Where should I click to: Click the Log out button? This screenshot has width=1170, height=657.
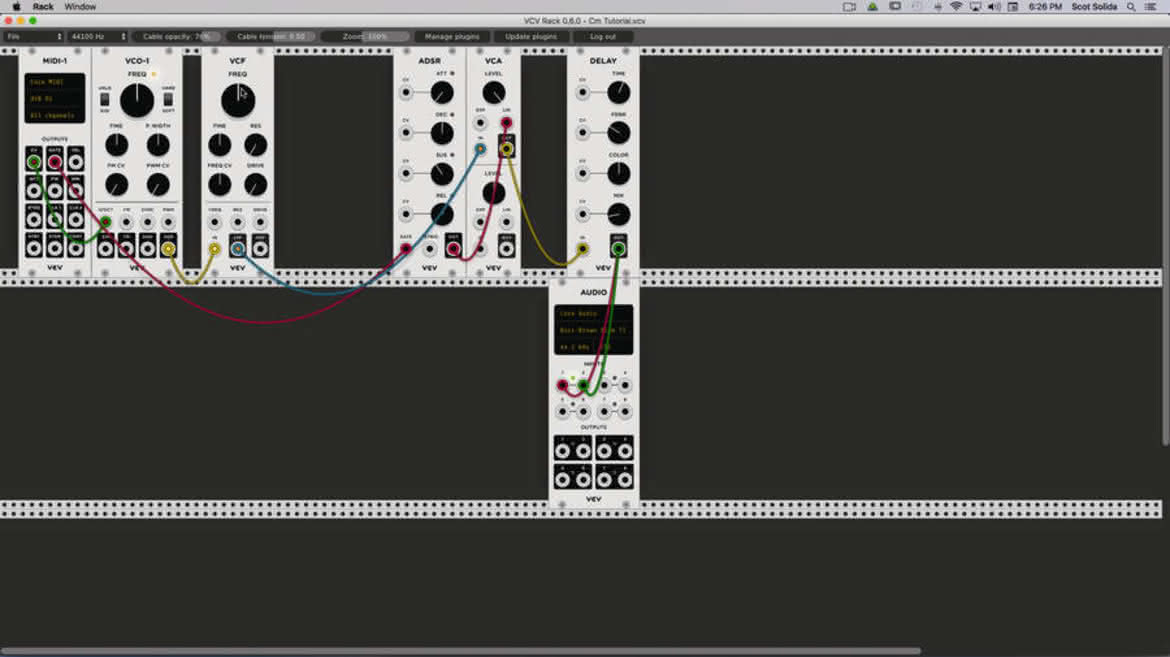603,37
